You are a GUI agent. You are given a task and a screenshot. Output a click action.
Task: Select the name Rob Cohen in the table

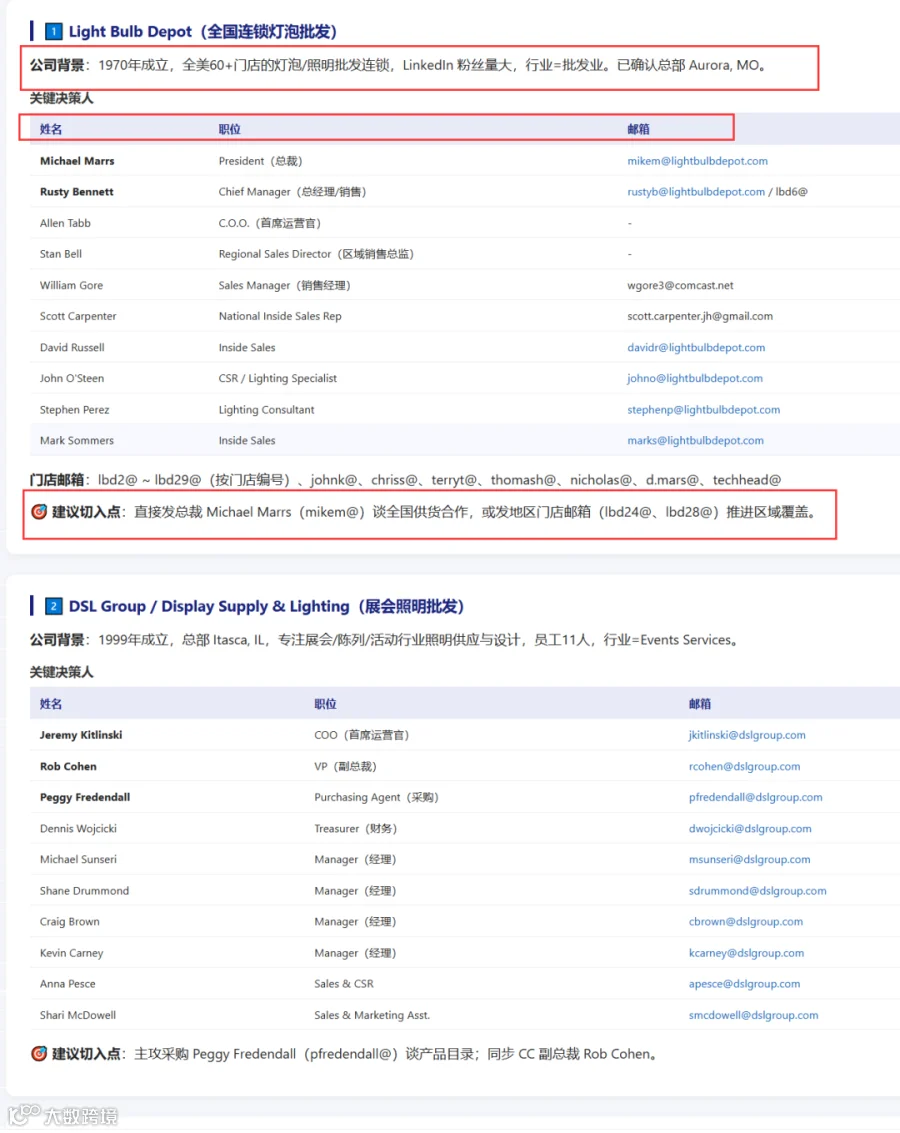click(x=68, y=767)
